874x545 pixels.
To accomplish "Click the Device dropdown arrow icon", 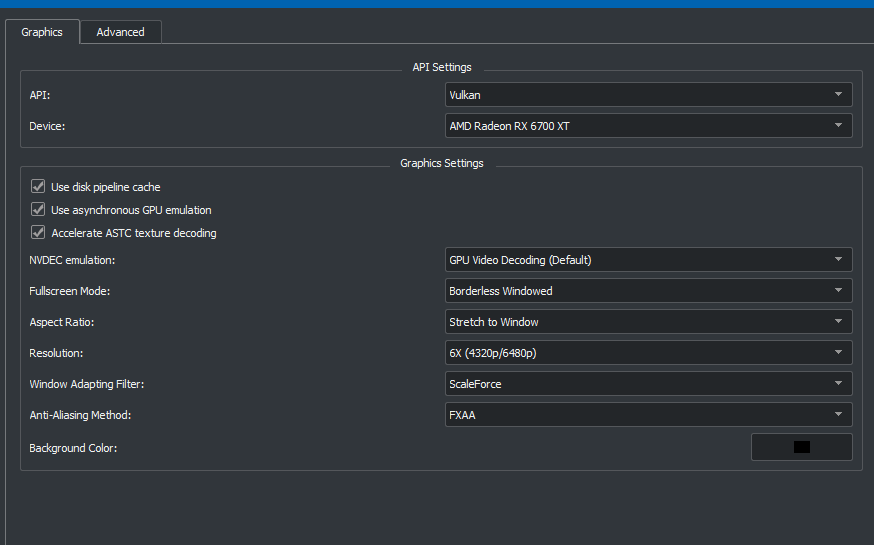I will click(838, 125).
